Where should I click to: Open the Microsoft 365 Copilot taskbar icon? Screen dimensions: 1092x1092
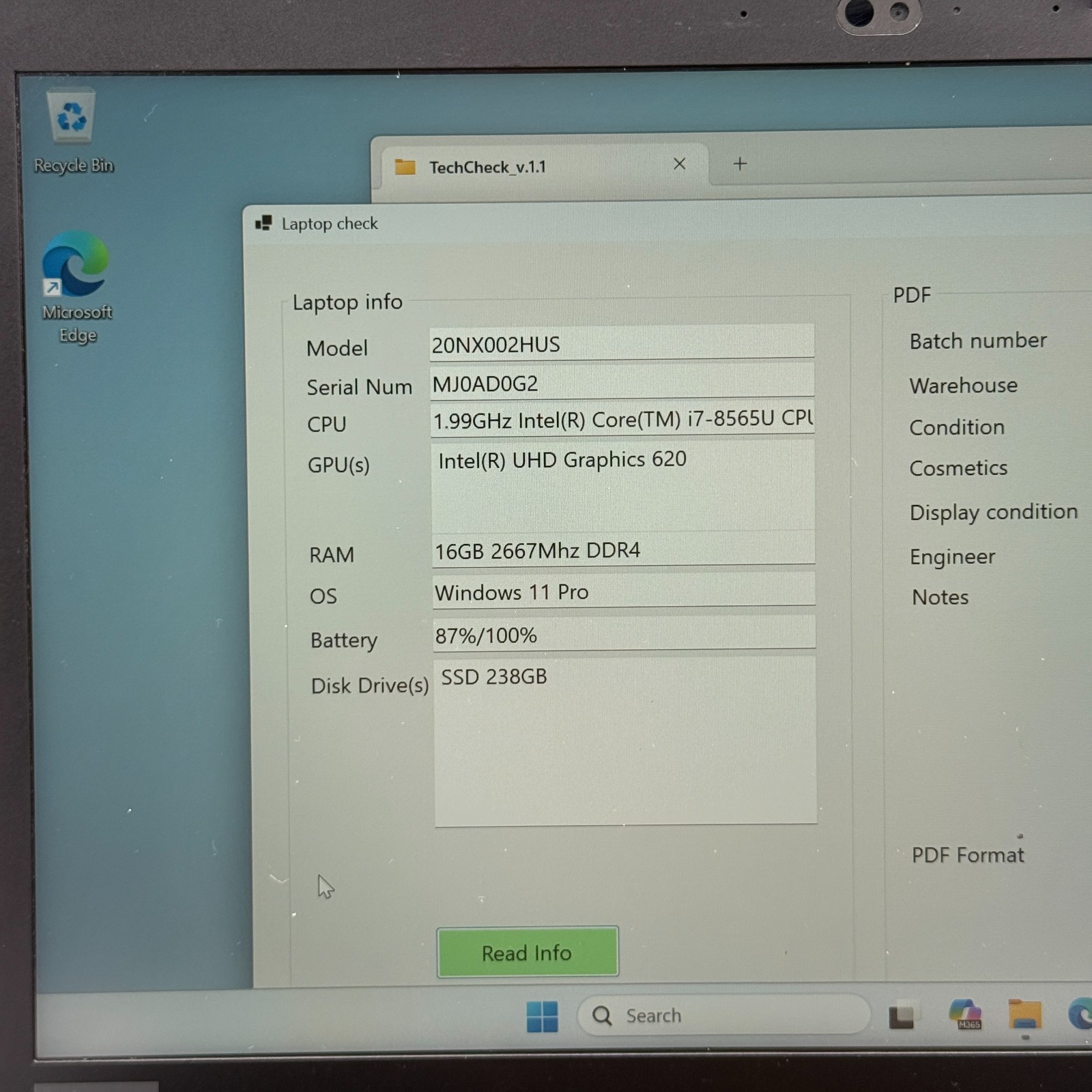click(x=965, y=1014)
